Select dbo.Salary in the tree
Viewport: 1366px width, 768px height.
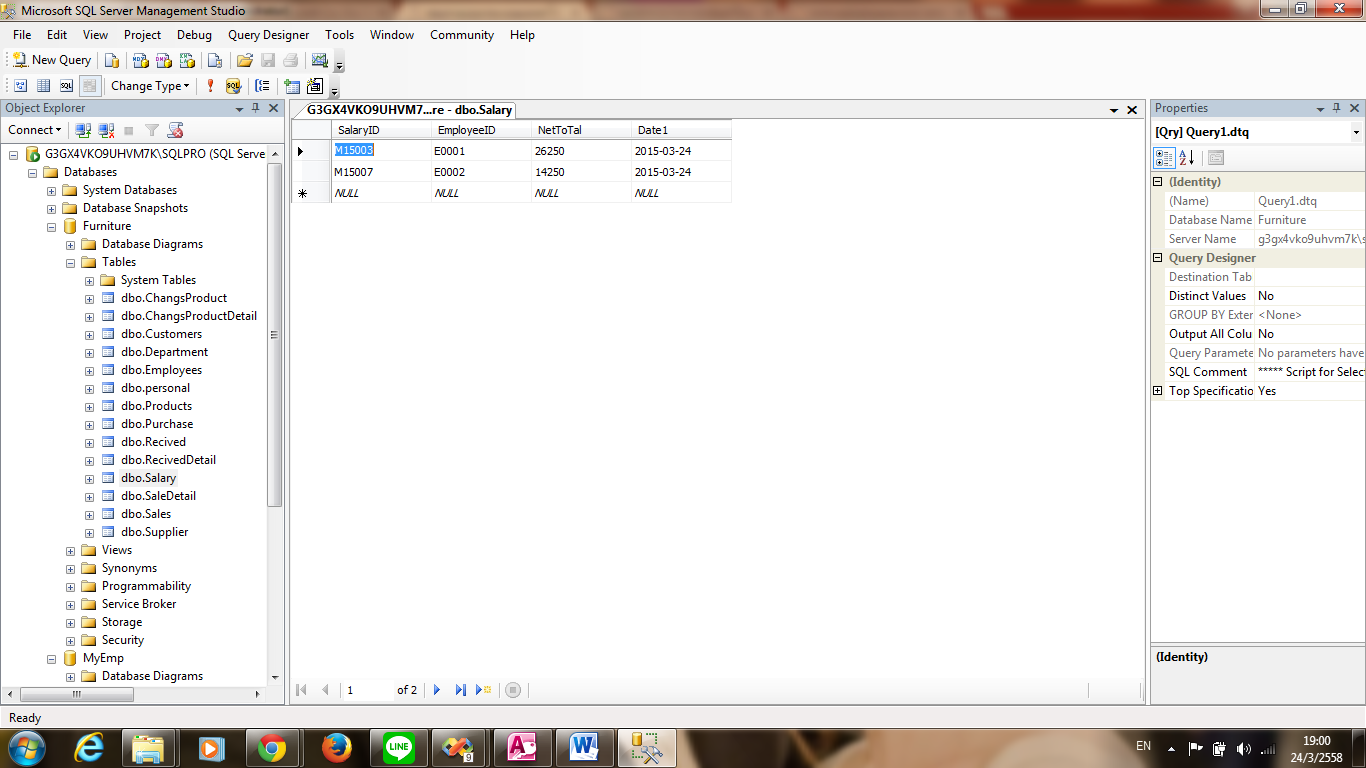pyautogui.click(x=148, y=478)
